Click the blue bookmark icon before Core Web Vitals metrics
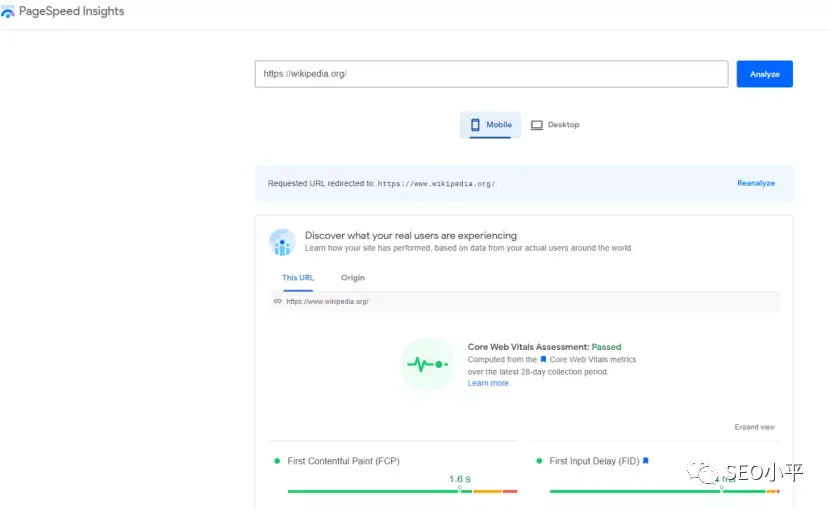 point(543,359)
